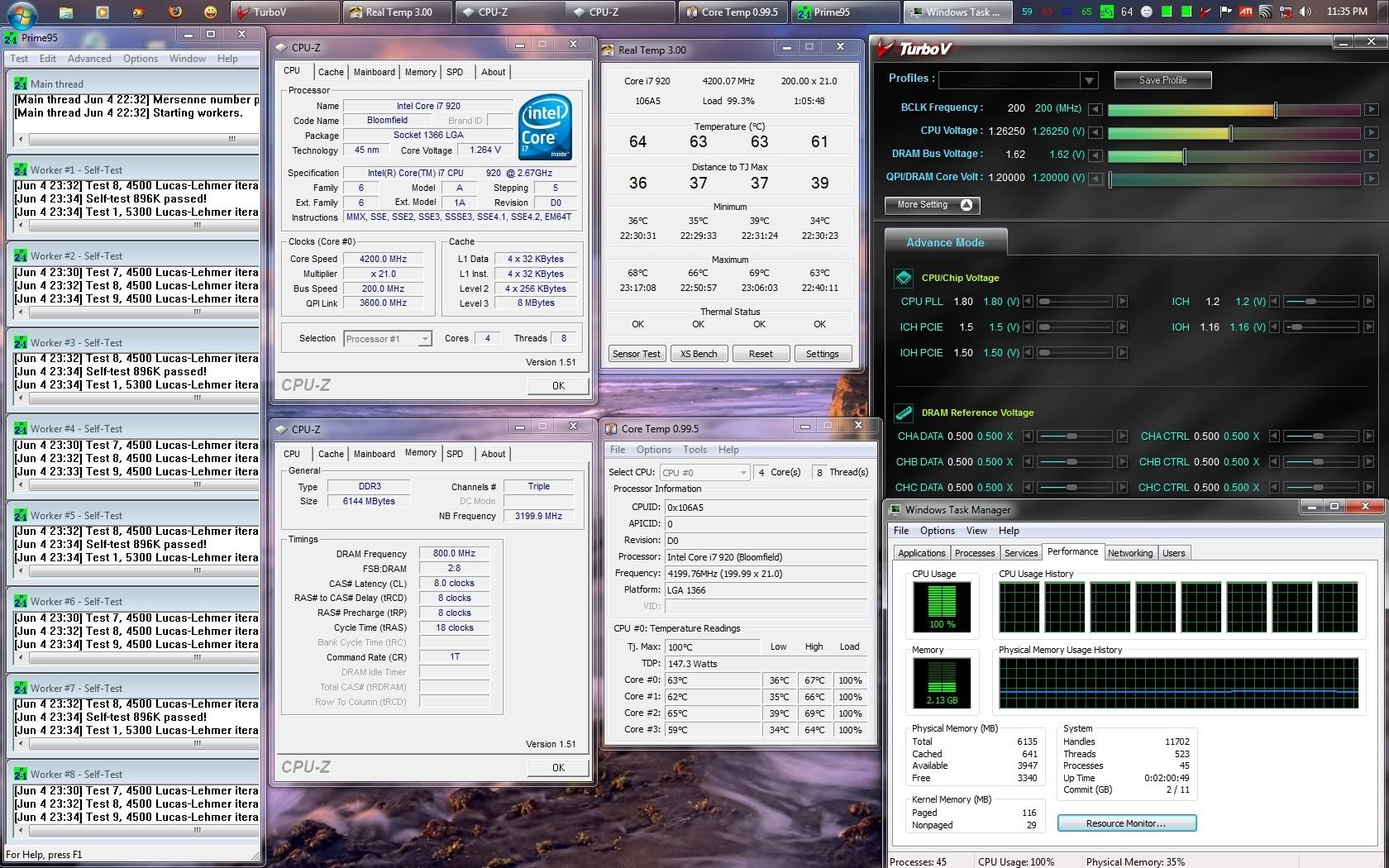Open Firefox from the quick launch
The width and height of the screenshot is (1389, 868).
pyautogui.click(x=175, y=12)
